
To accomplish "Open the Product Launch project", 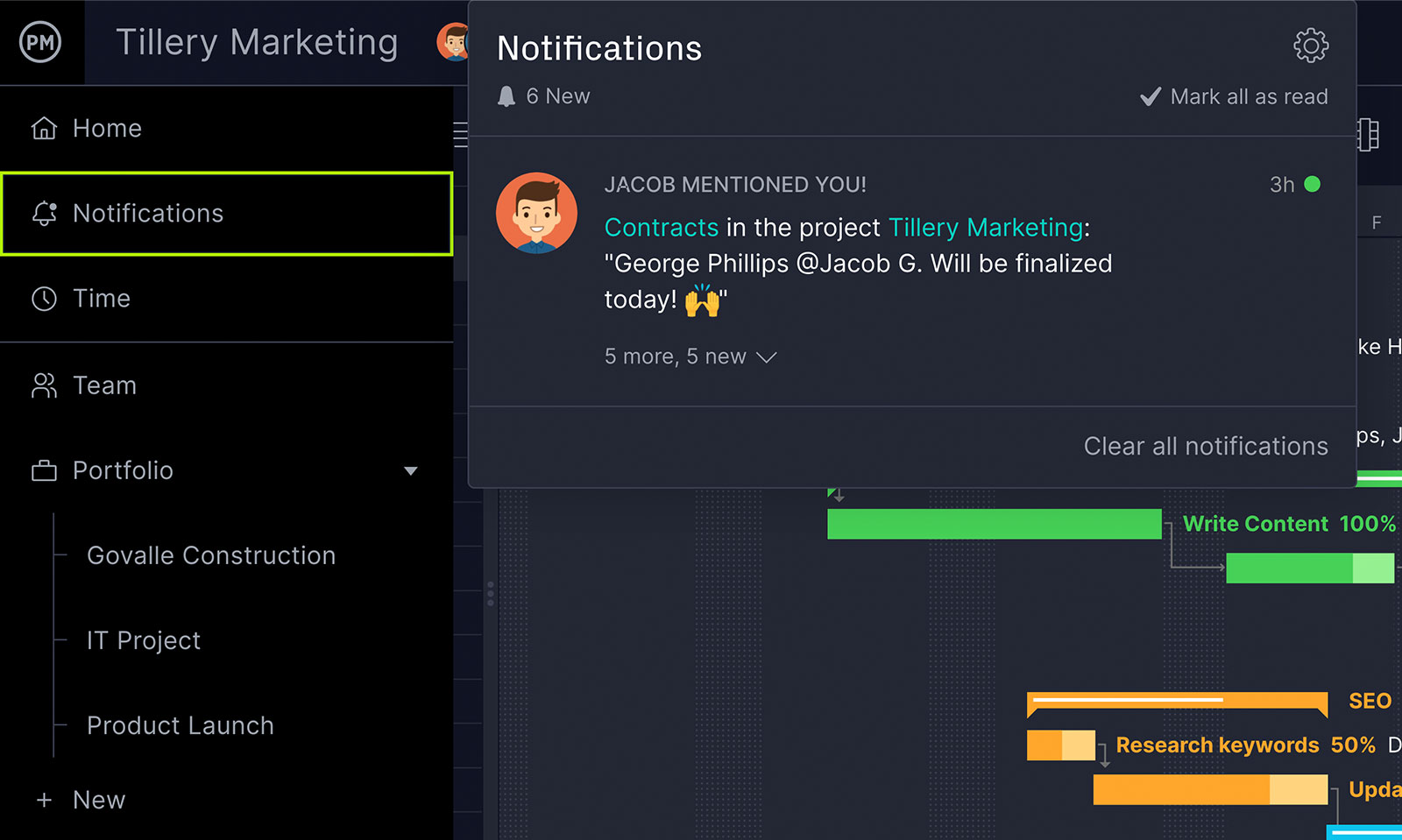I will click(x=180, y=725).
